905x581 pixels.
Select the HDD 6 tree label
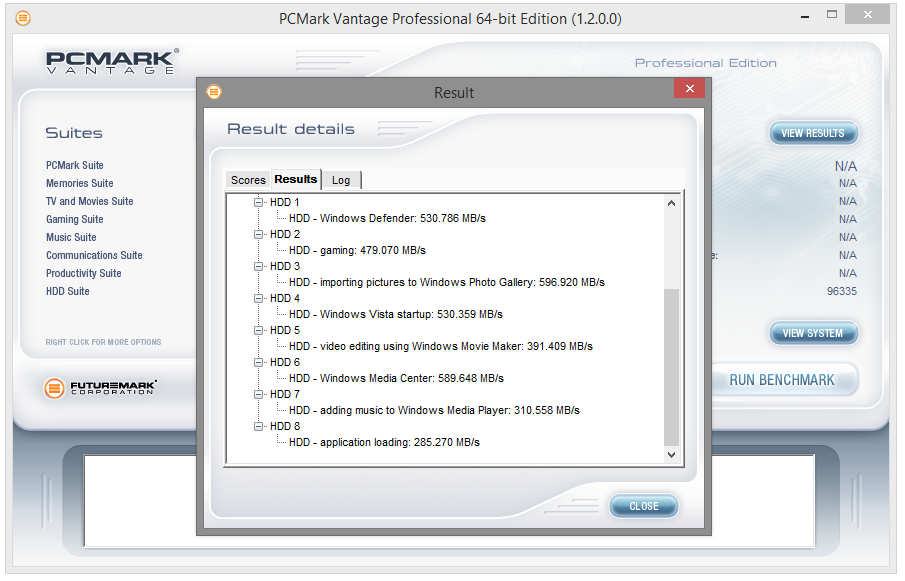point(285,362)
